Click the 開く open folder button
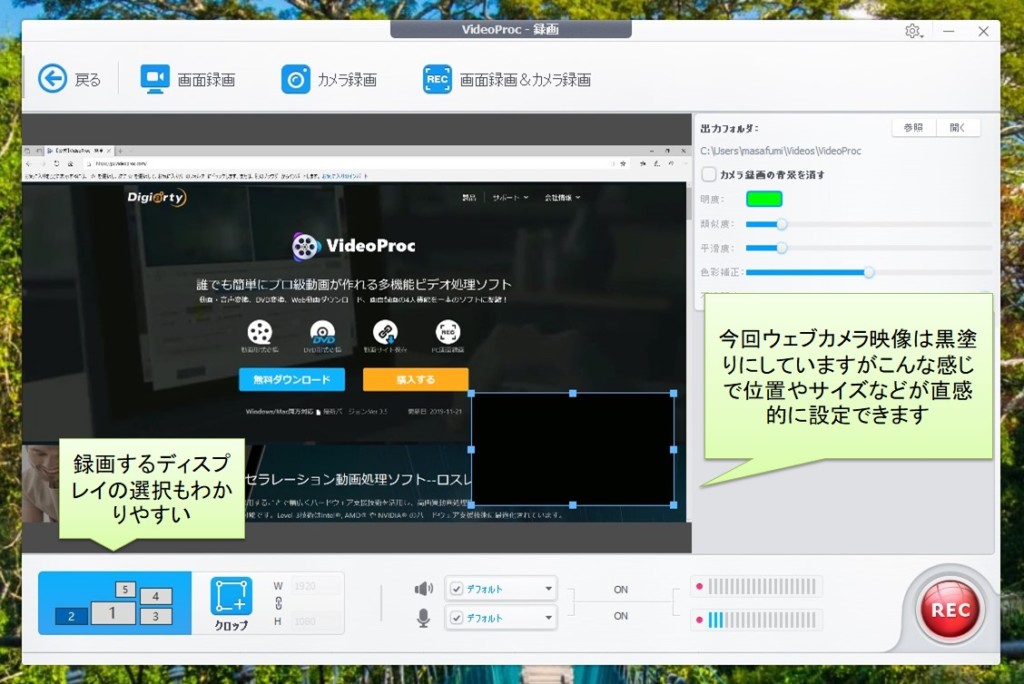 (x=957, y=127)
